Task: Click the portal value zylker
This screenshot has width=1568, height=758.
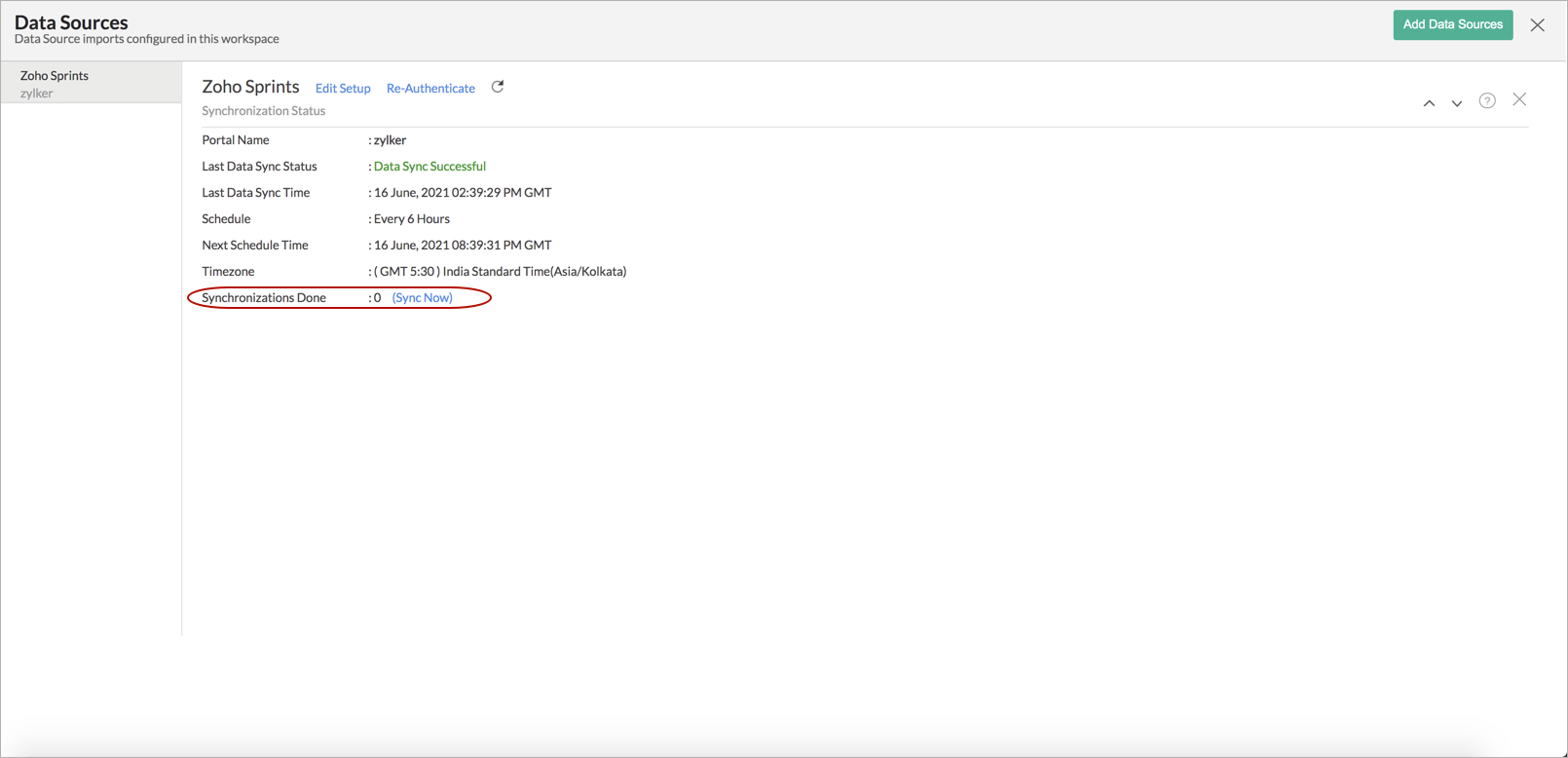Action: pos(390,139)
